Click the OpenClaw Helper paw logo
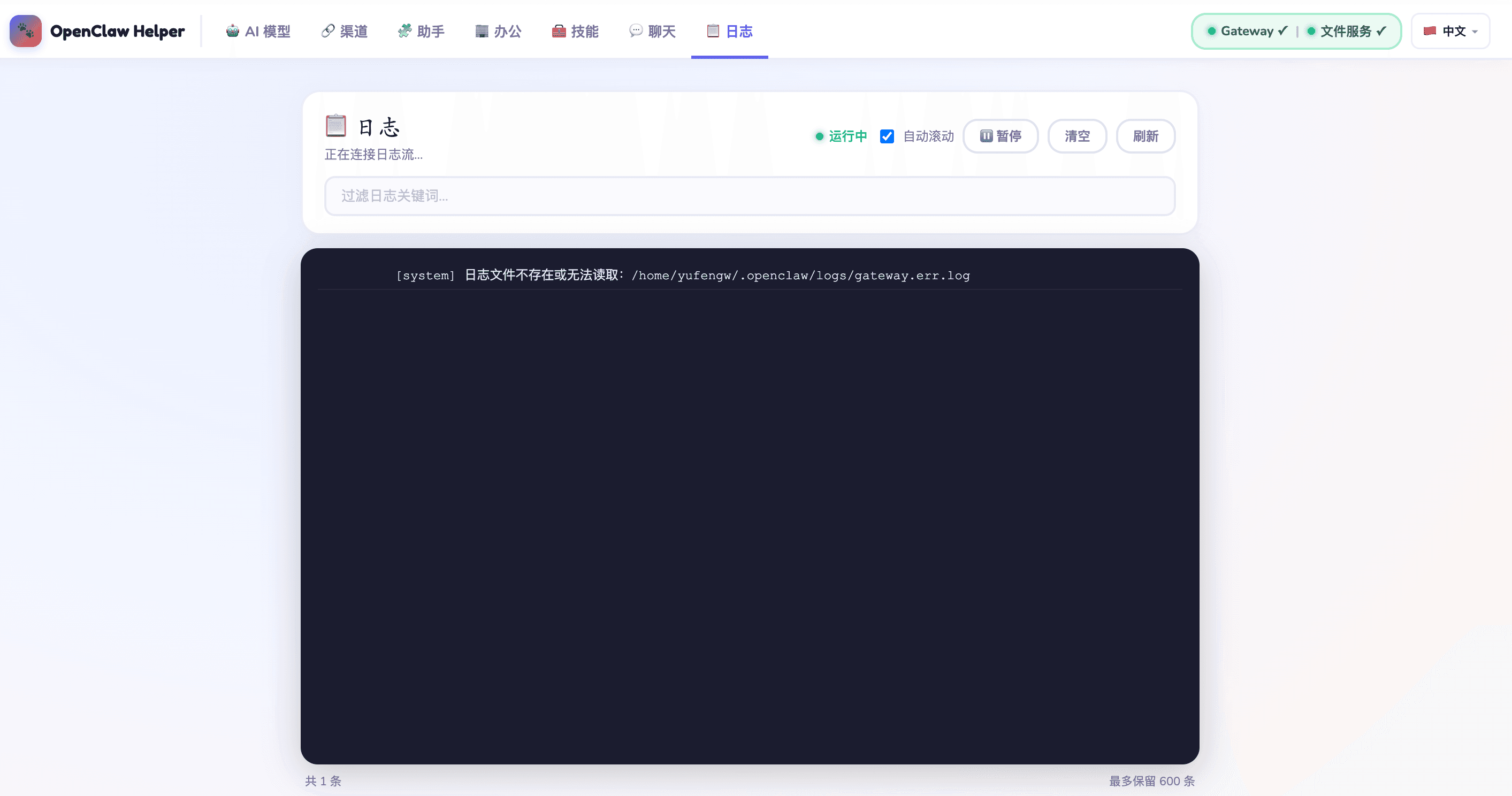Image resolution: width=1512 pixels, height=796 pixels. [25, 31]
